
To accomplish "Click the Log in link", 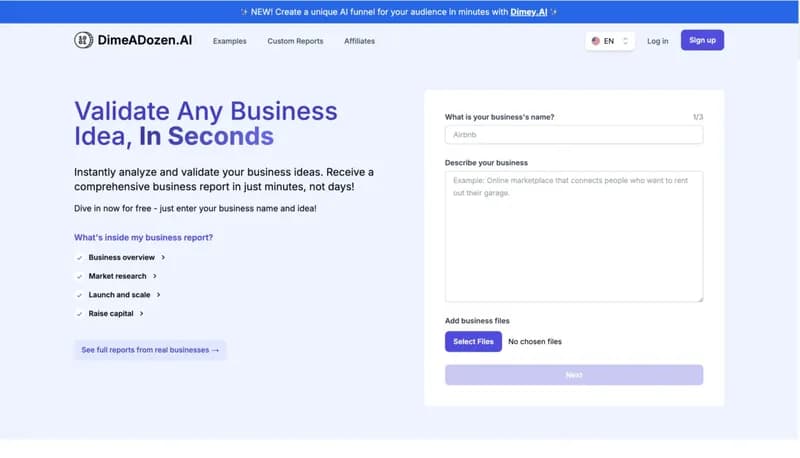I will (658, 41).
